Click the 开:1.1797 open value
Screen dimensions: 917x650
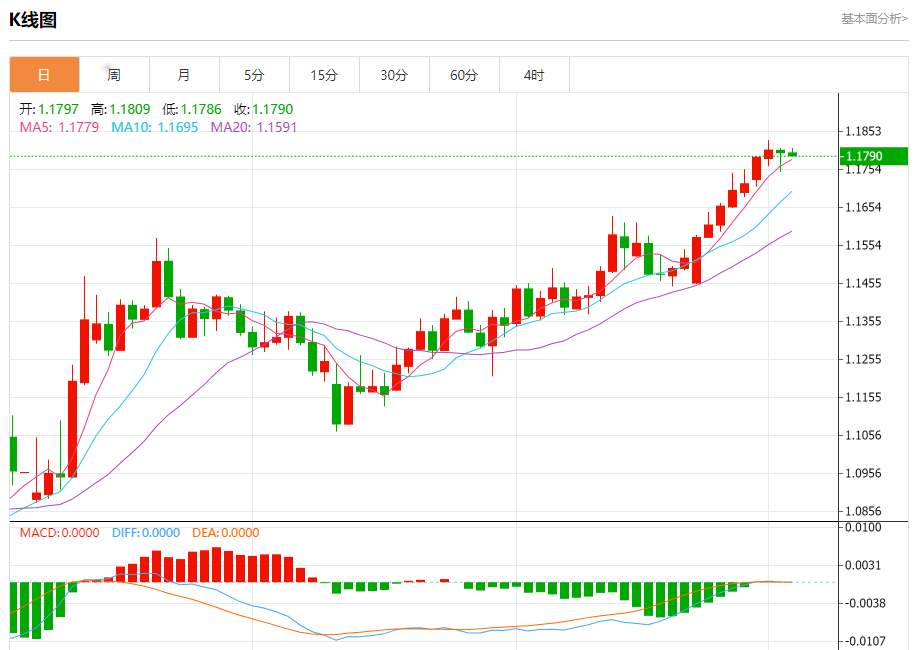tap(49, 109)
